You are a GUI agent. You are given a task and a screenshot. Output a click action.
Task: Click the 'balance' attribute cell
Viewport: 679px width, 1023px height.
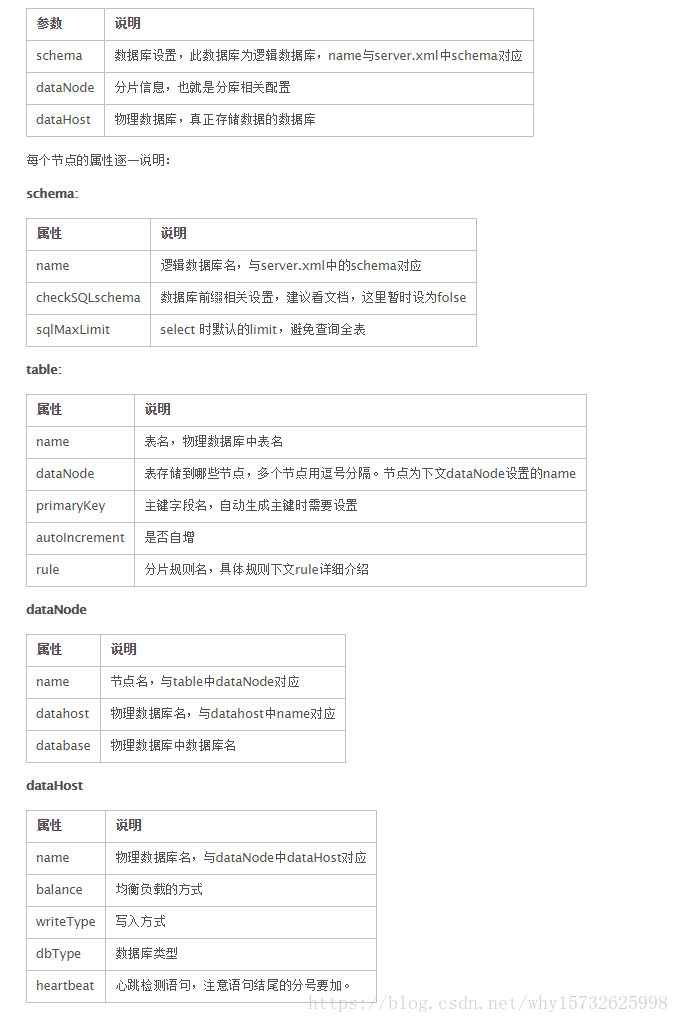pyautogui.click(x=66, y=890)
